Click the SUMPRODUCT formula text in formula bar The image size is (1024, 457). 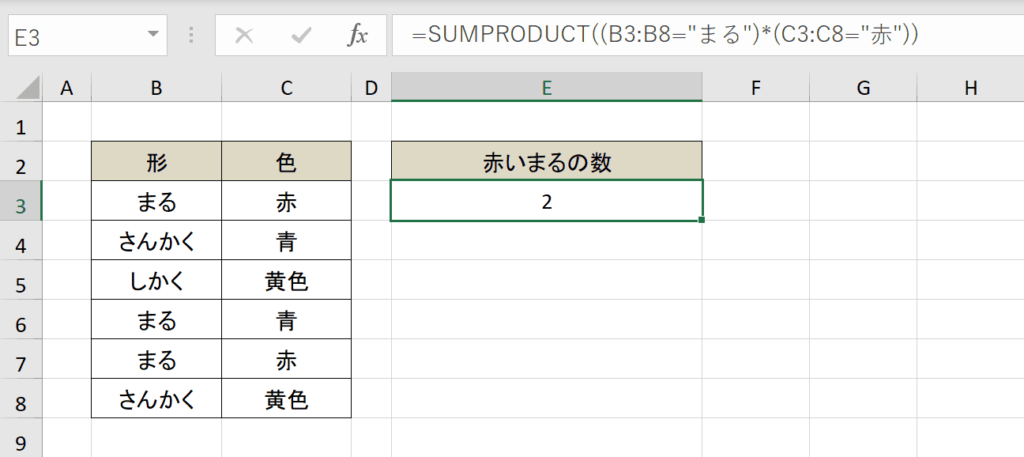pos(665,35)
